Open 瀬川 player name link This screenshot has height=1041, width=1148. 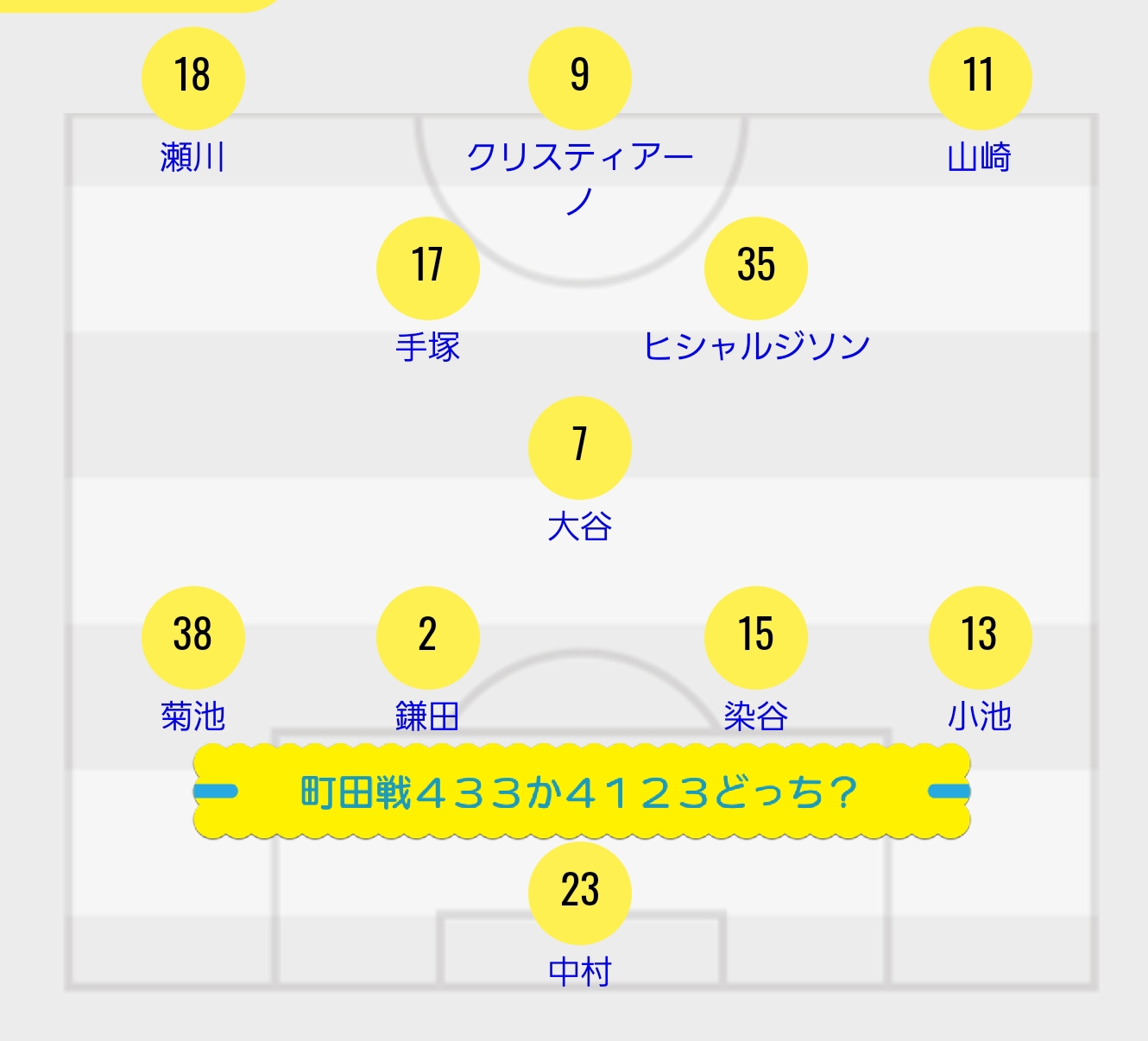pos(193,158)
